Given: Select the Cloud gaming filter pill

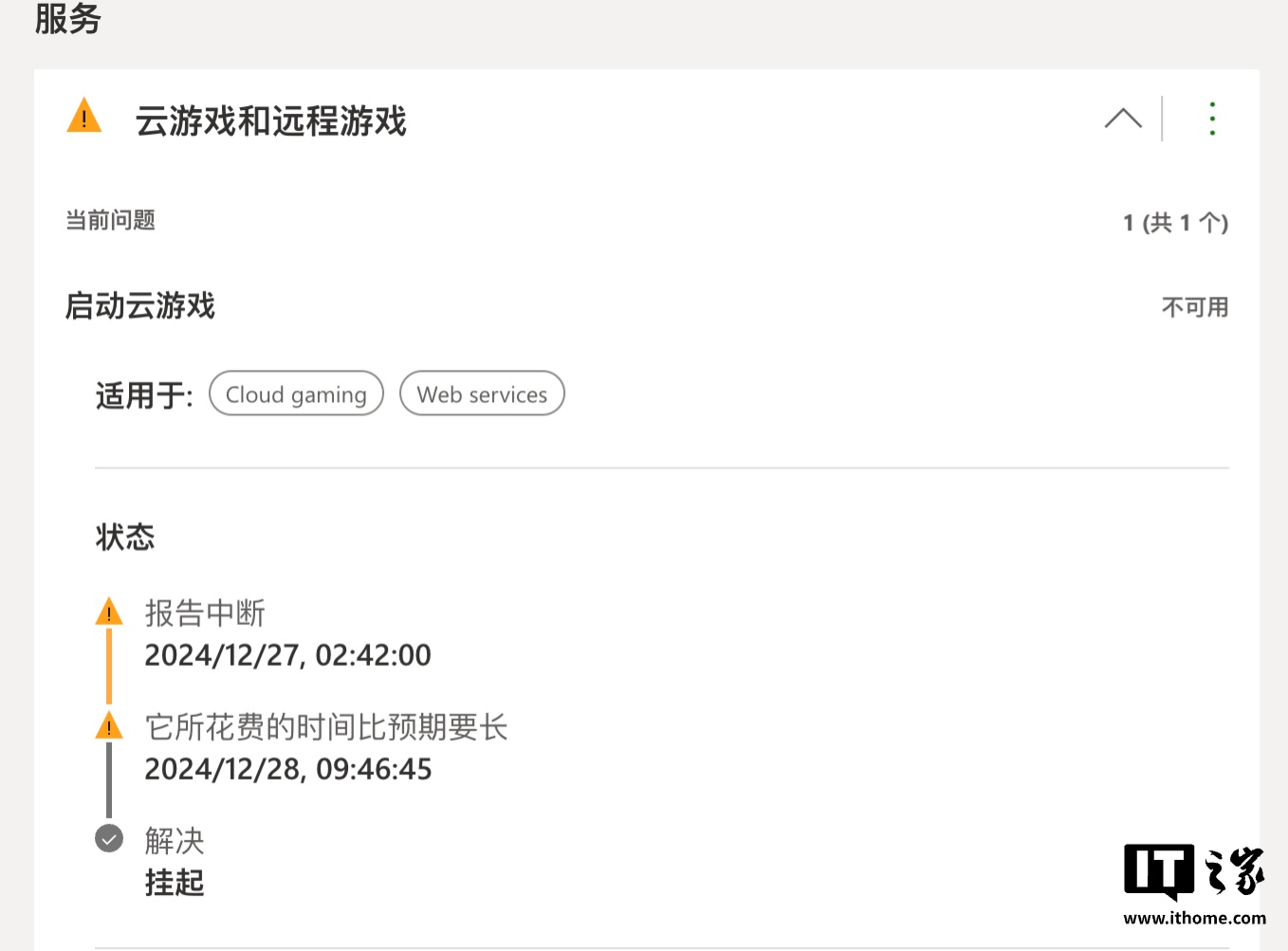Looking at the screenshot, I should click(x=296, y=393).
